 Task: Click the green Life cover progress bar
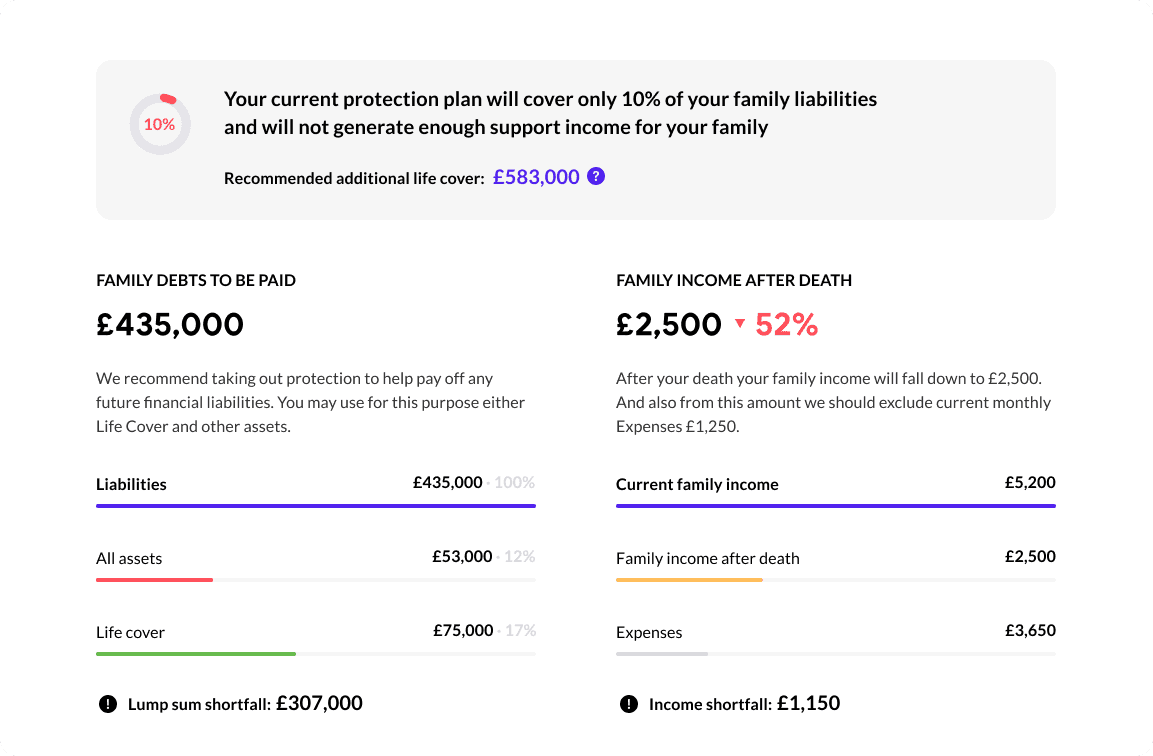196,654
